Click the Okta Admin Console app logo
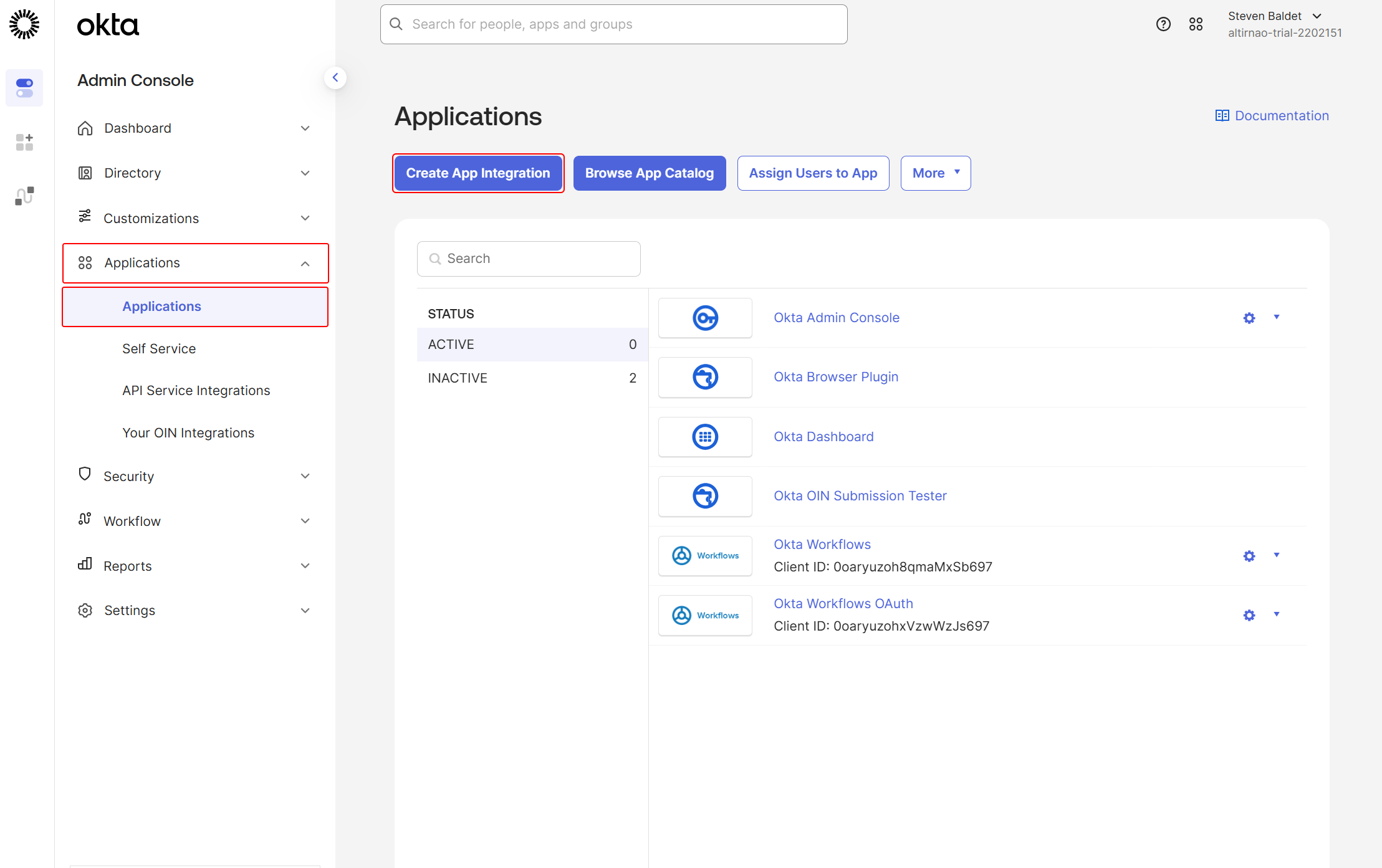 pyautogui.click(x=705, y=318)
